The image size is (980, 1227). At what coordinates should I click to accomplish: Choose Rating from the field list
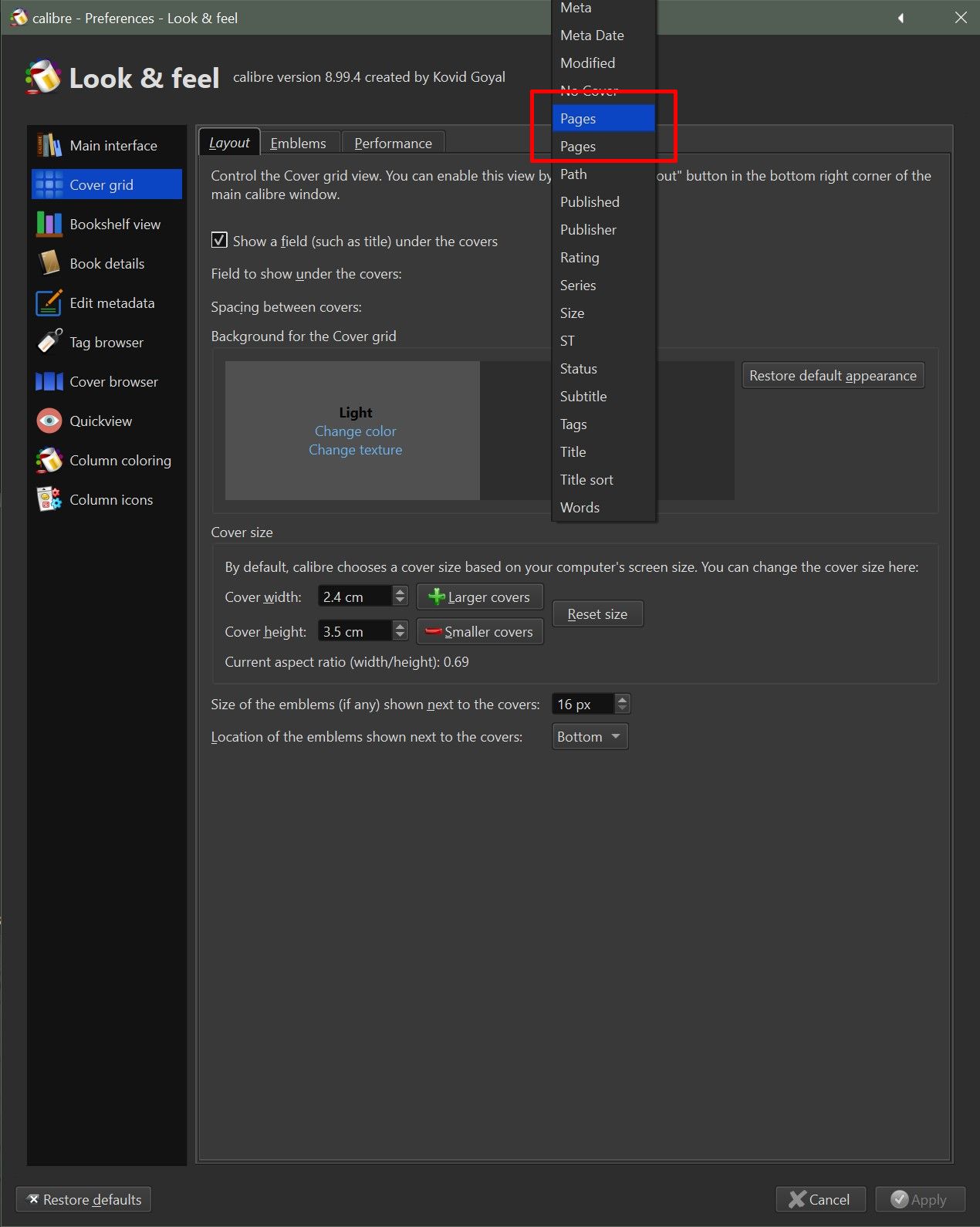click(x=603, y=258)
